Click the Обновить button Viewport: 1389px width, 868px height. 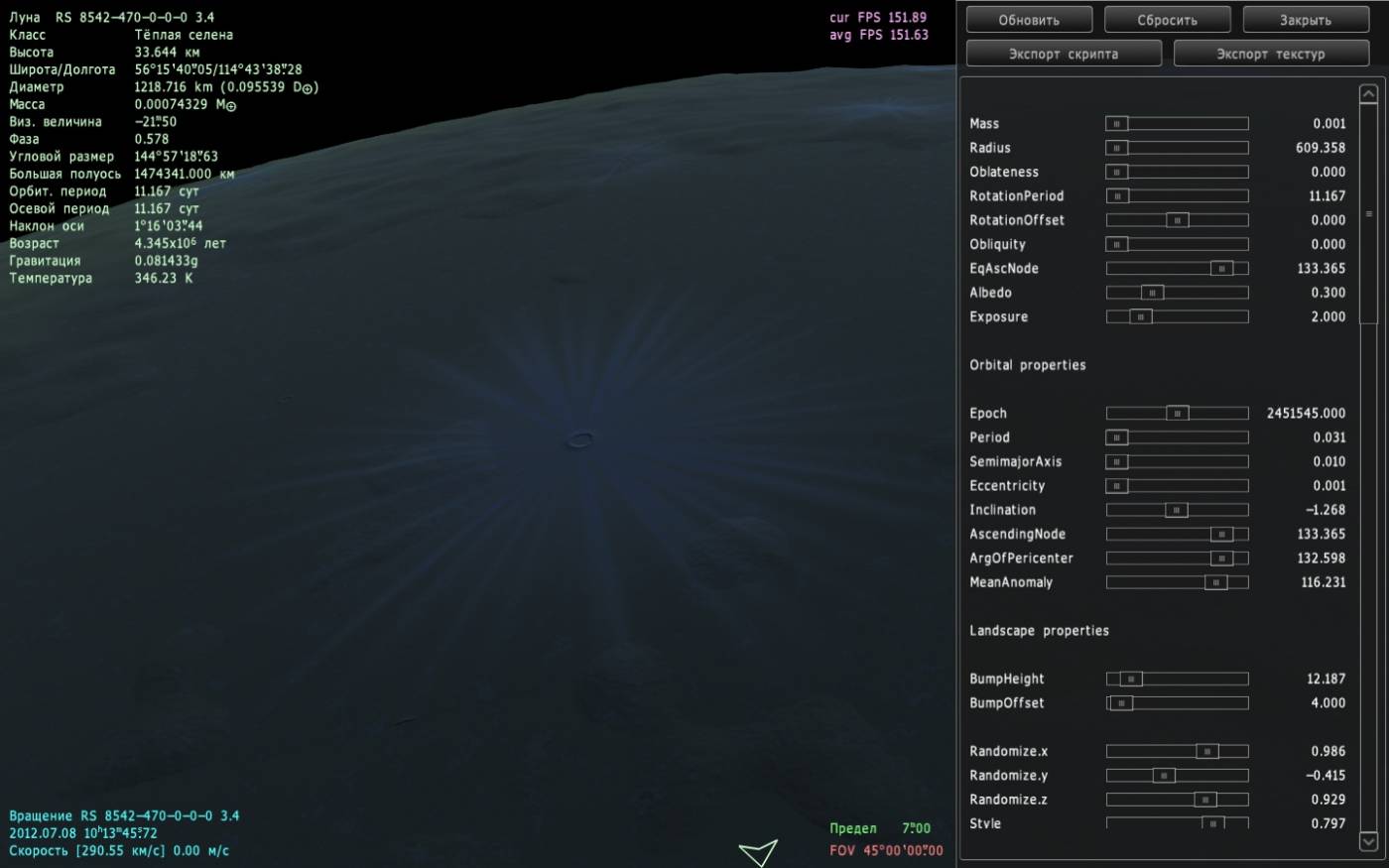click(x=1029, y=20)
